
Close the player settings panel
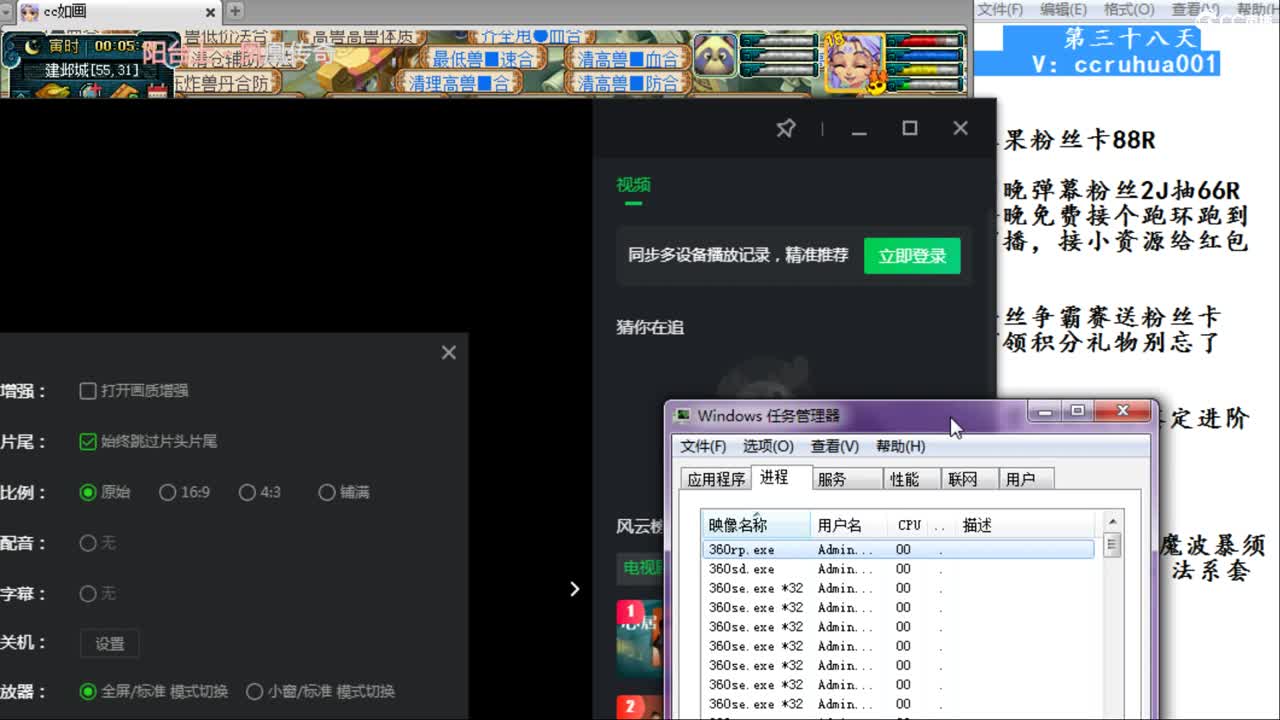tap(449, 352)
